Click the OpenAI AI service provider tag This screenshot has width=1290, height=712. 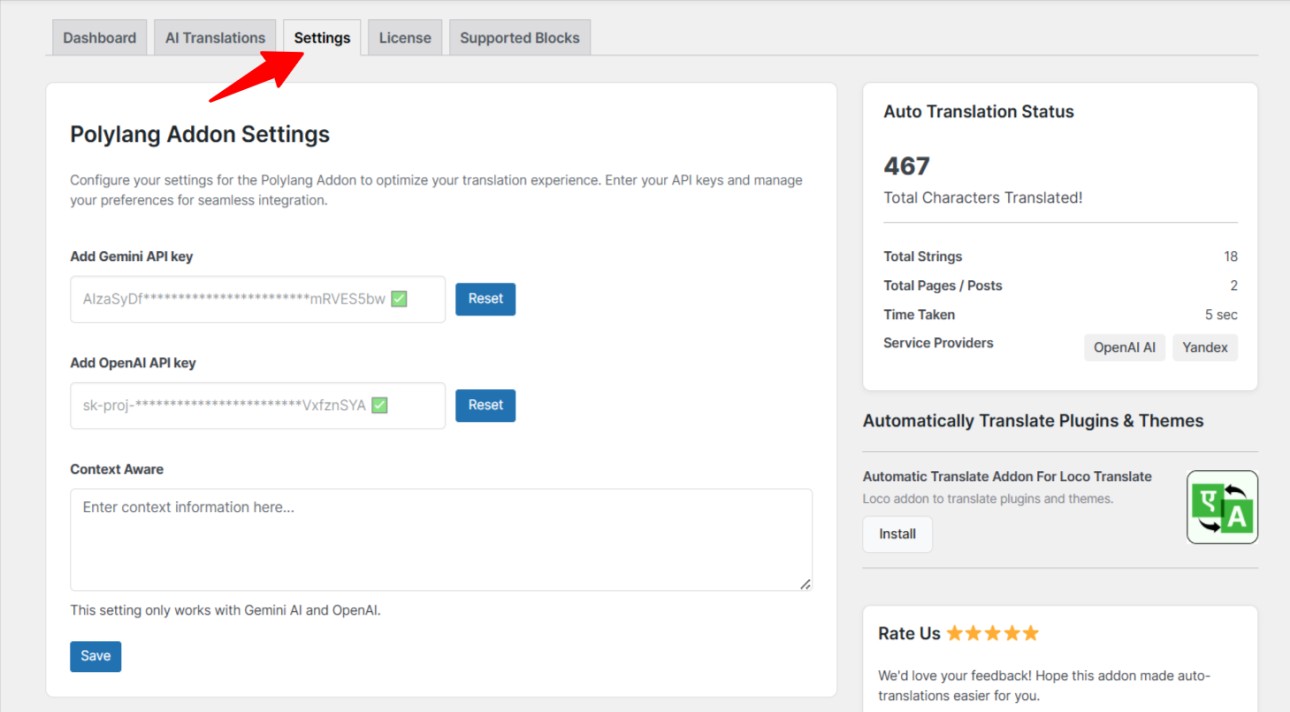pos(1124,347)
